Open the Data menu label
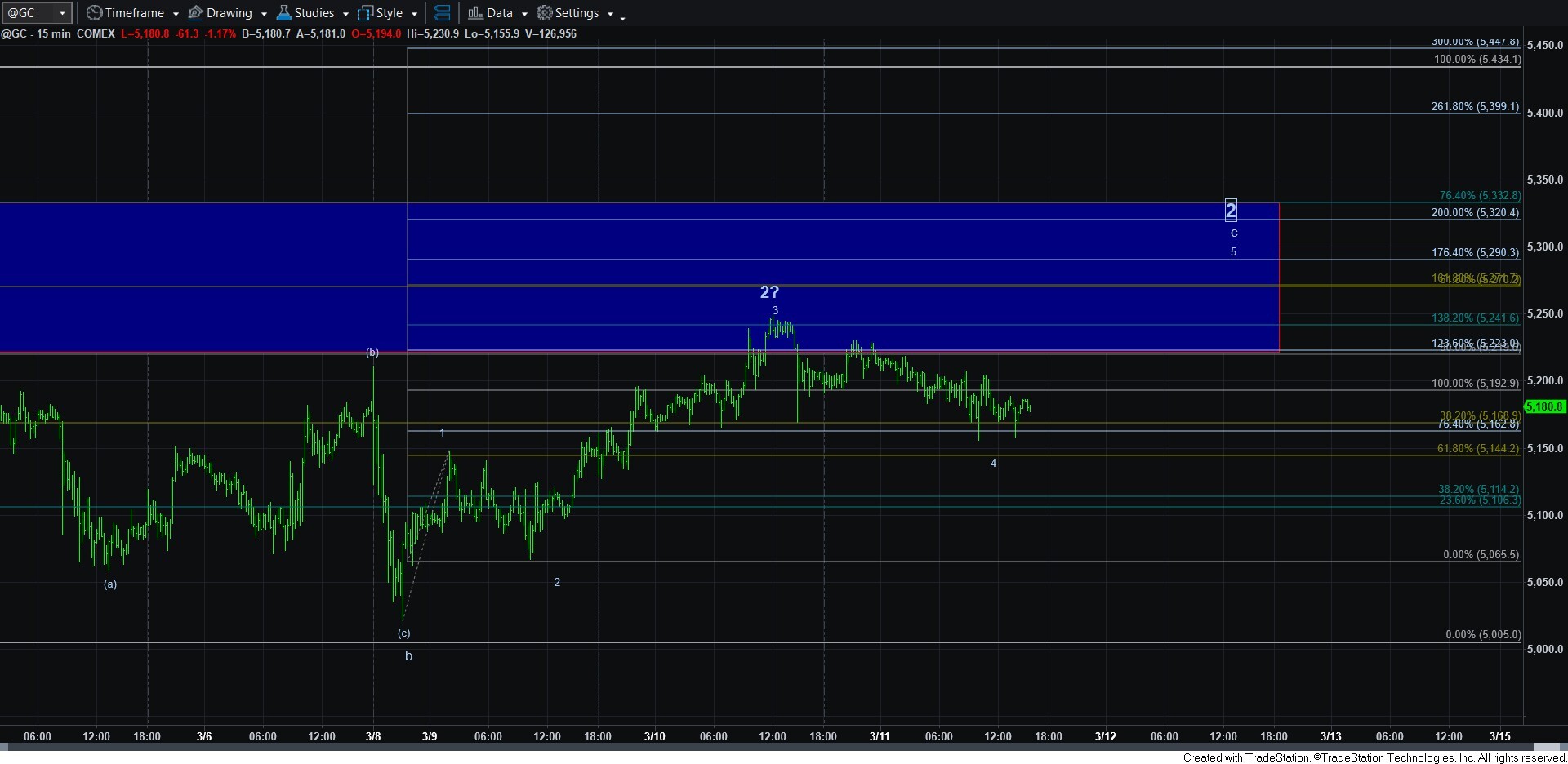 click(500, 13)
